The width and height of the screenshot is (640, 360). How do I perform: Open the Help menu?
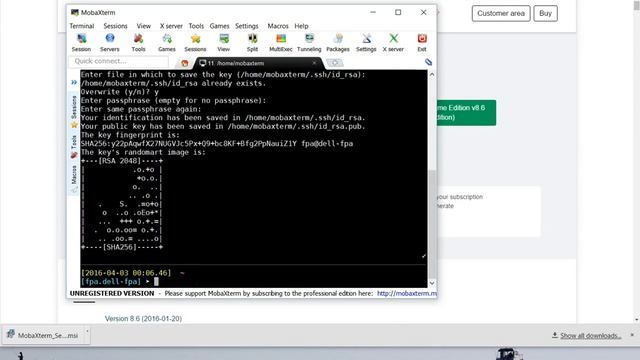[x=301, y=26]
